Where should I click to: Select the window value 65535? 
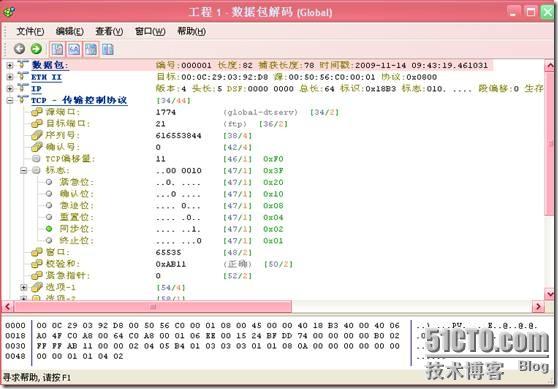(168, 252)
